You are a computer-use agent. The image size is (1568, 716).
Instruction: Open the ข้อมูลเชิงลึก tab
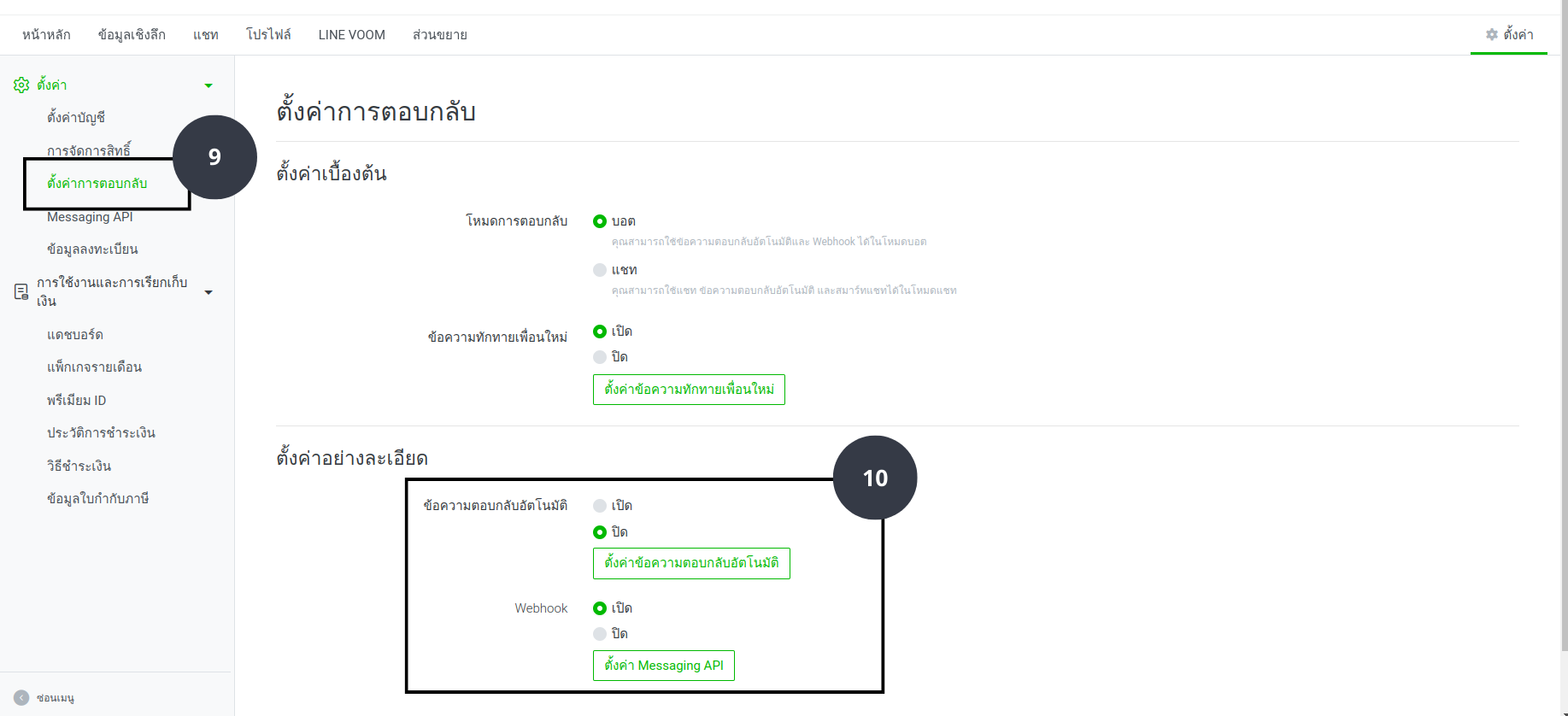132,35
